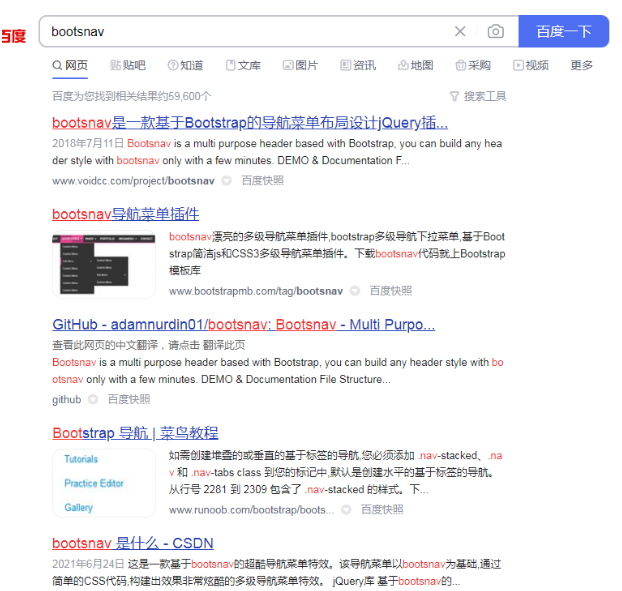Click the github source label
Screen dimensions: 622x591
tap(67, 399)
